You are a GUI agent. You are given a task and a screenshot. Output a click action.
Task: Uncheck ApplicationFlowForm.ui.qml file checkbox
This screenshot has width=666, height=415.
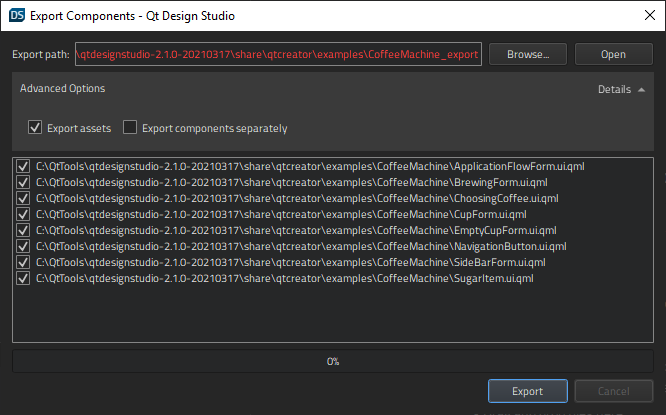pyautogui.click(x=24, y=167)
